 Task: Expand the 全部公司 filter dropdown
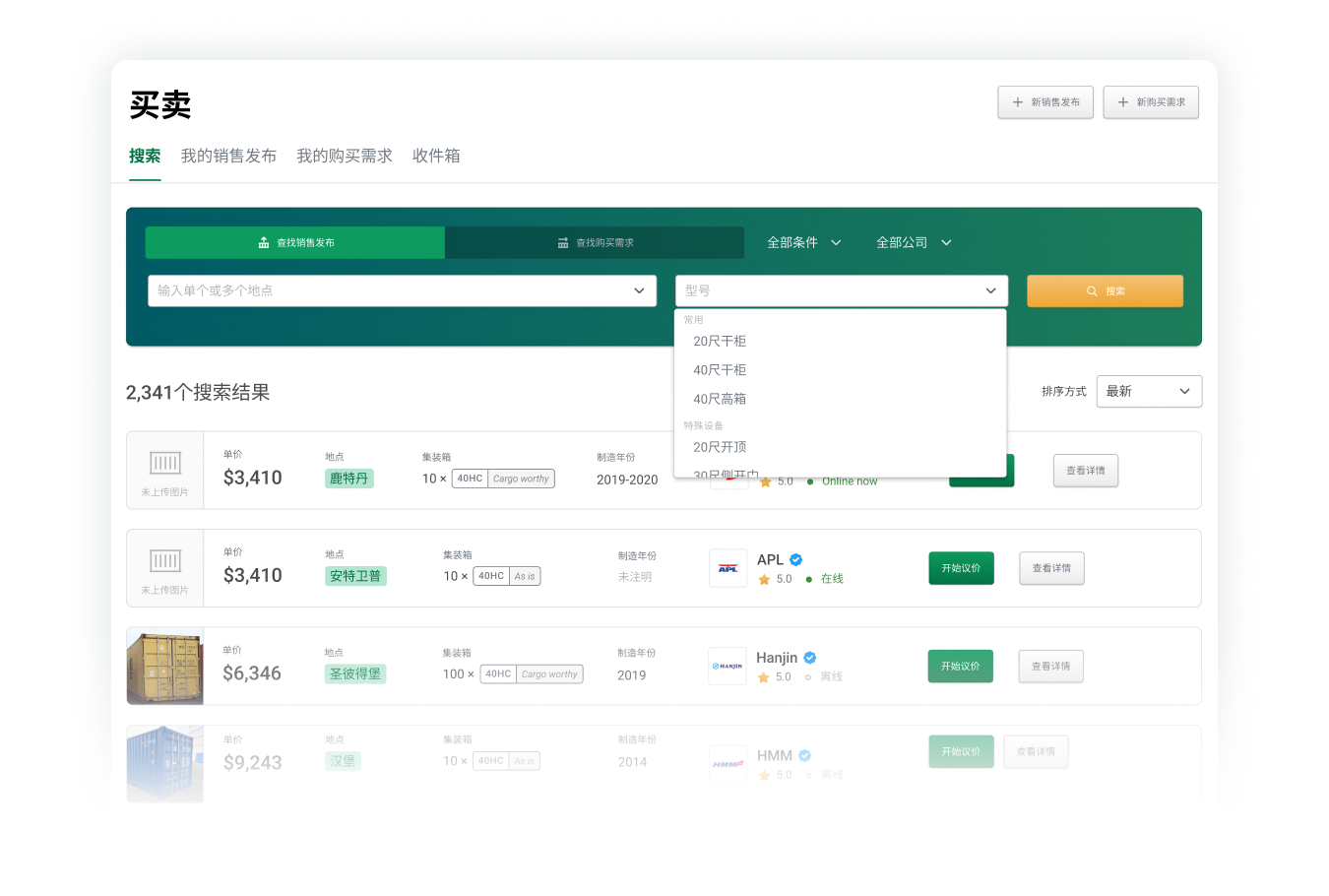tap(913, 242)
